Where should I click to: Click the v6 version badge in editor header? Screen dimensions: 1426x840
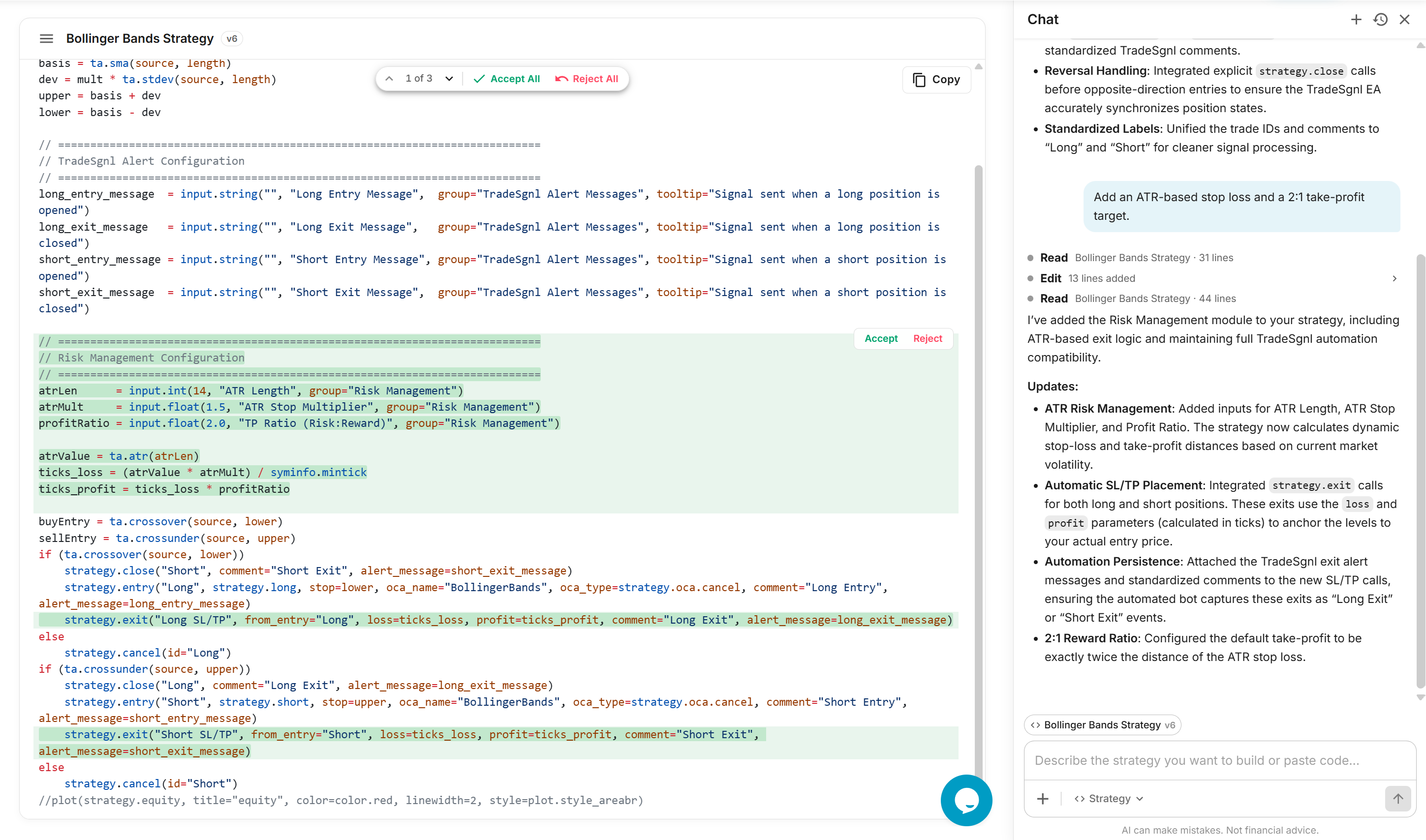coord(232,38)
